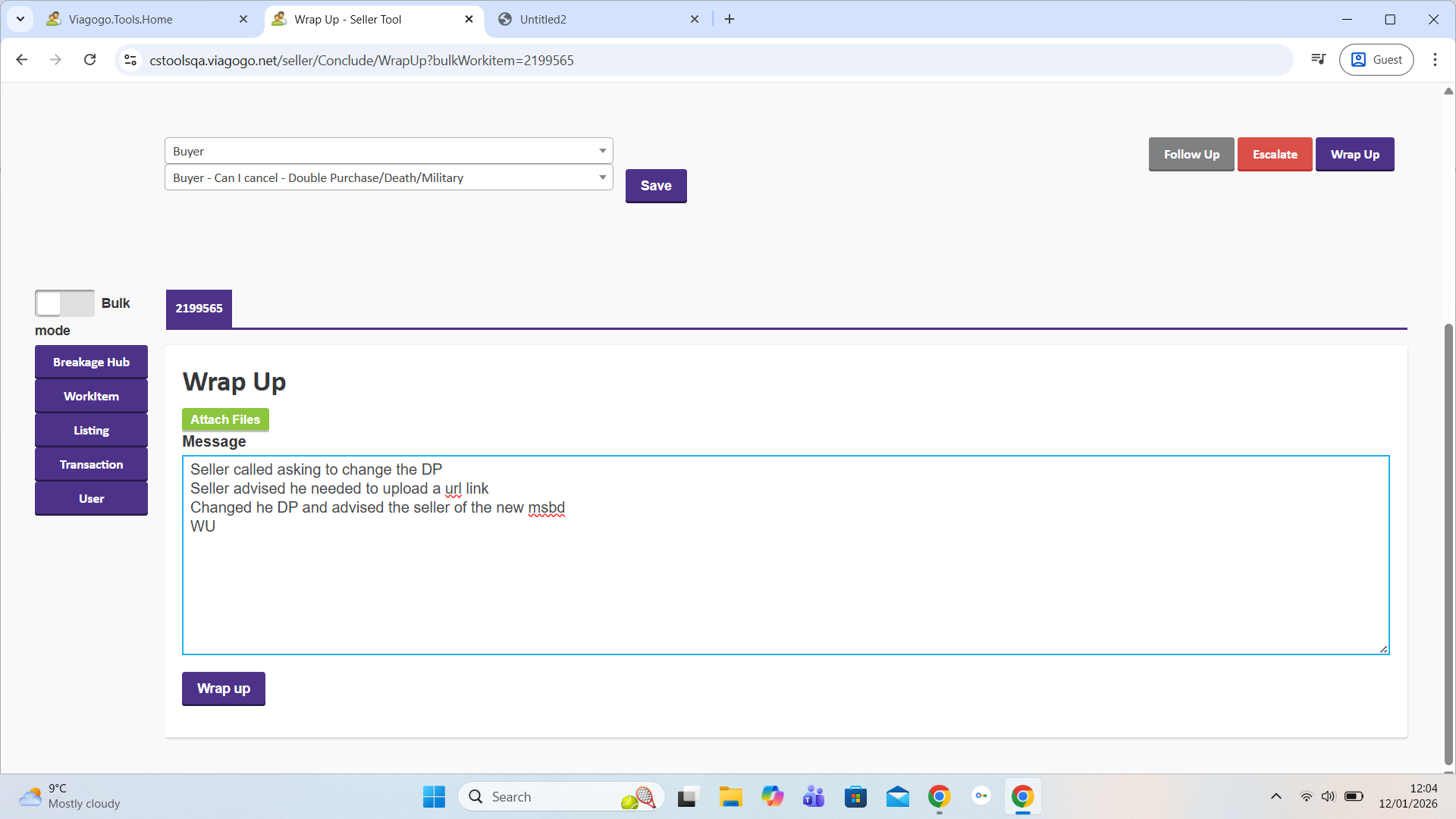
Task: Open Chrome's three-dot menu
Action: click(1435, 60)
